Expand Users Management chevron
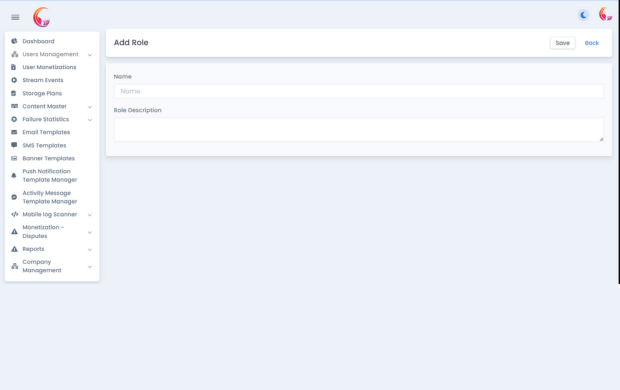Image resolution: width=620 pixels, height=390 pixels. [x=90, y=55]
